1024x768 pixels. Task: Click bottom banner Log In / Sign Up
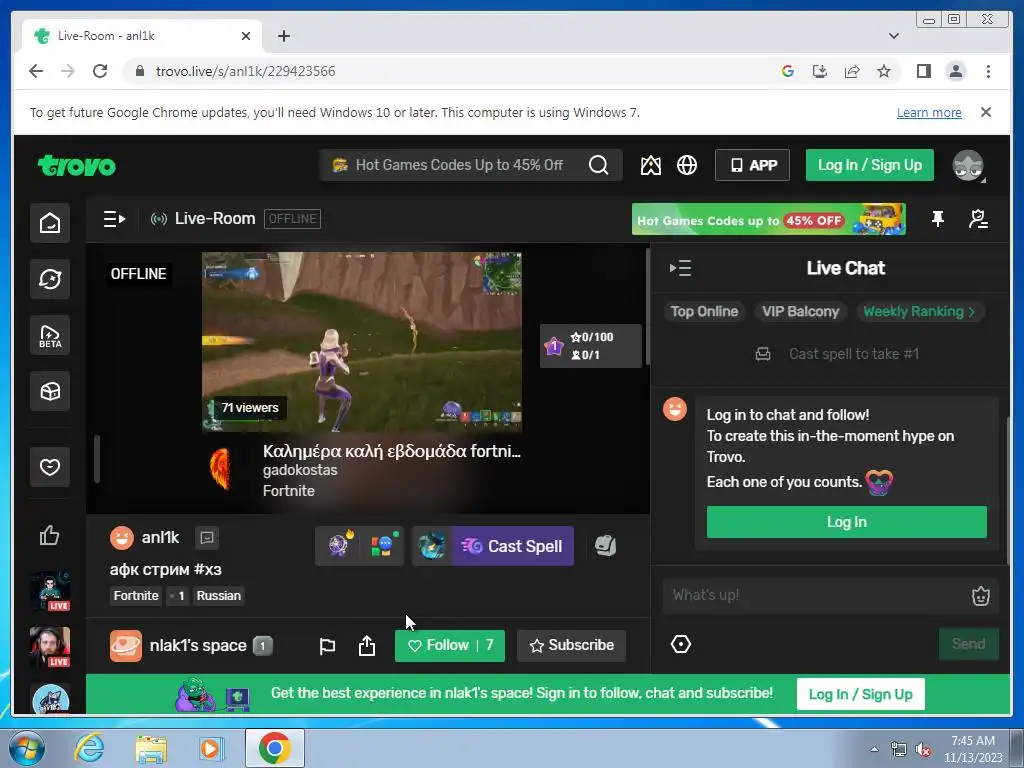(x=860, y=694)
